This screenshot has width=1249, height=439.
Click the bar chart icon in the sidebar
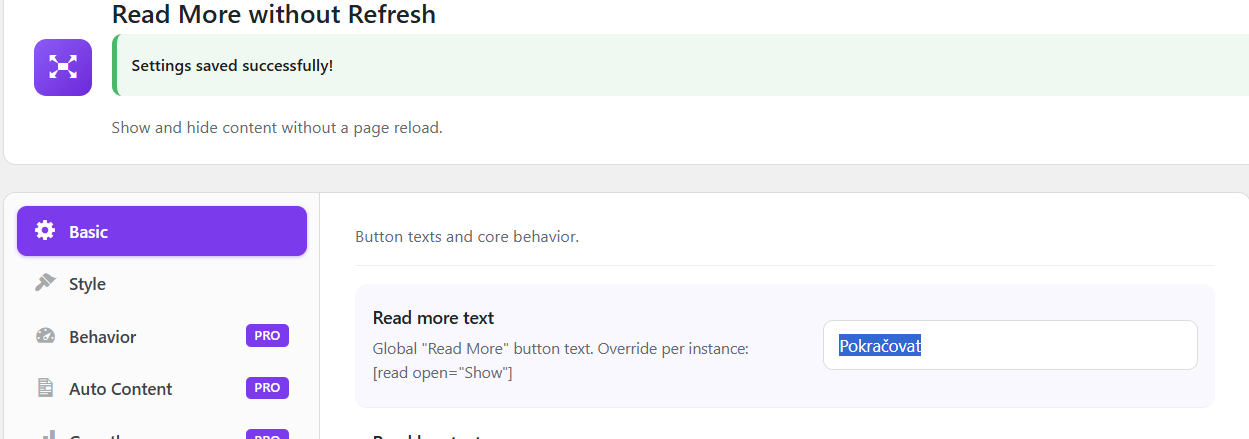(45, 435)
